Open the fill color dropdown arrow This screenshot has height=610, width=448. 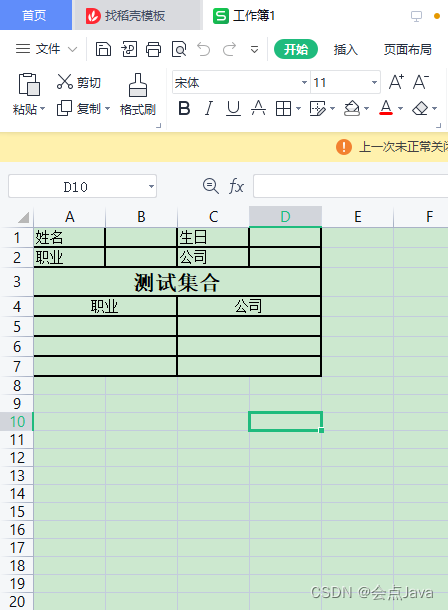click(x=366, y=109)
